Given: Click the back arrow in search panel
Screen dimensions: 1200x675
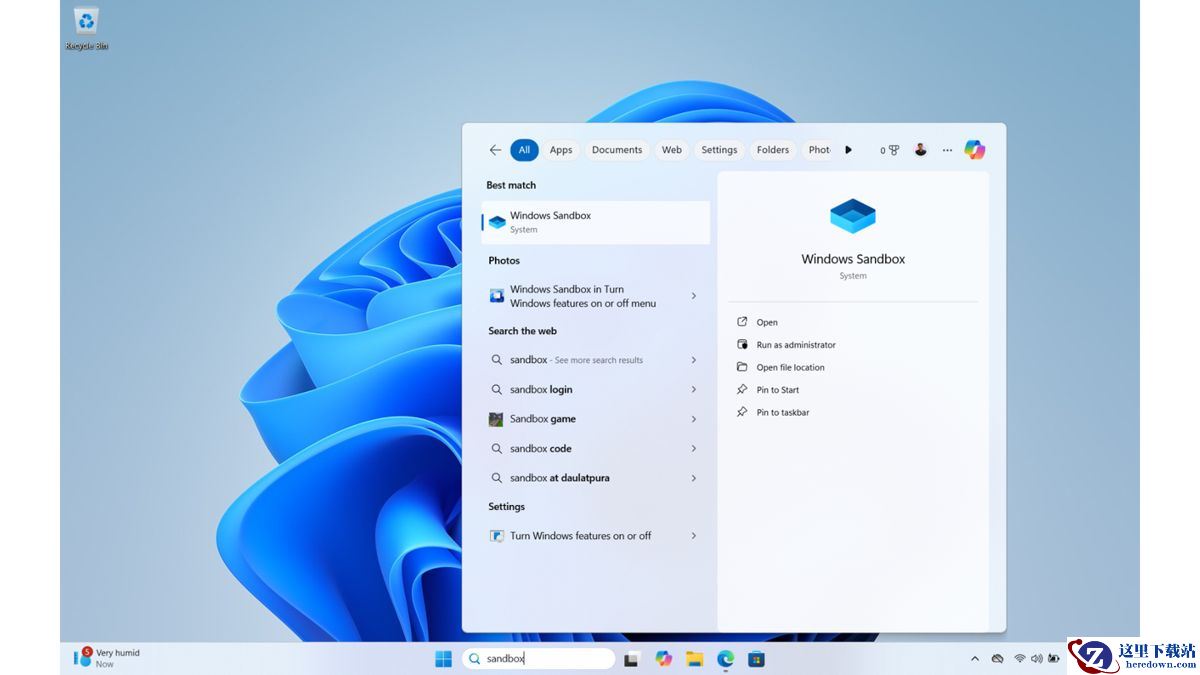Looking at the screenshot, I should click(495, 150).
